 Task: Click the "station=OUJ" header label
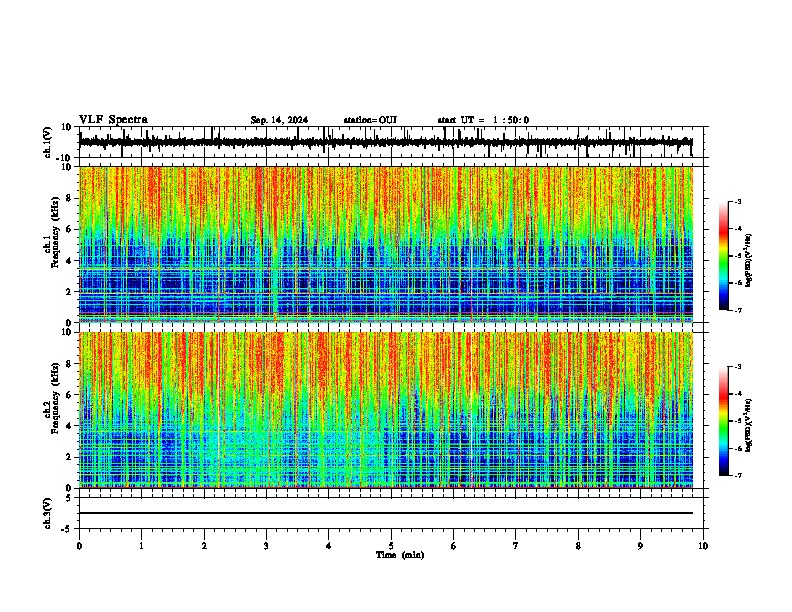pyautogui.click(x=370, y=120)
